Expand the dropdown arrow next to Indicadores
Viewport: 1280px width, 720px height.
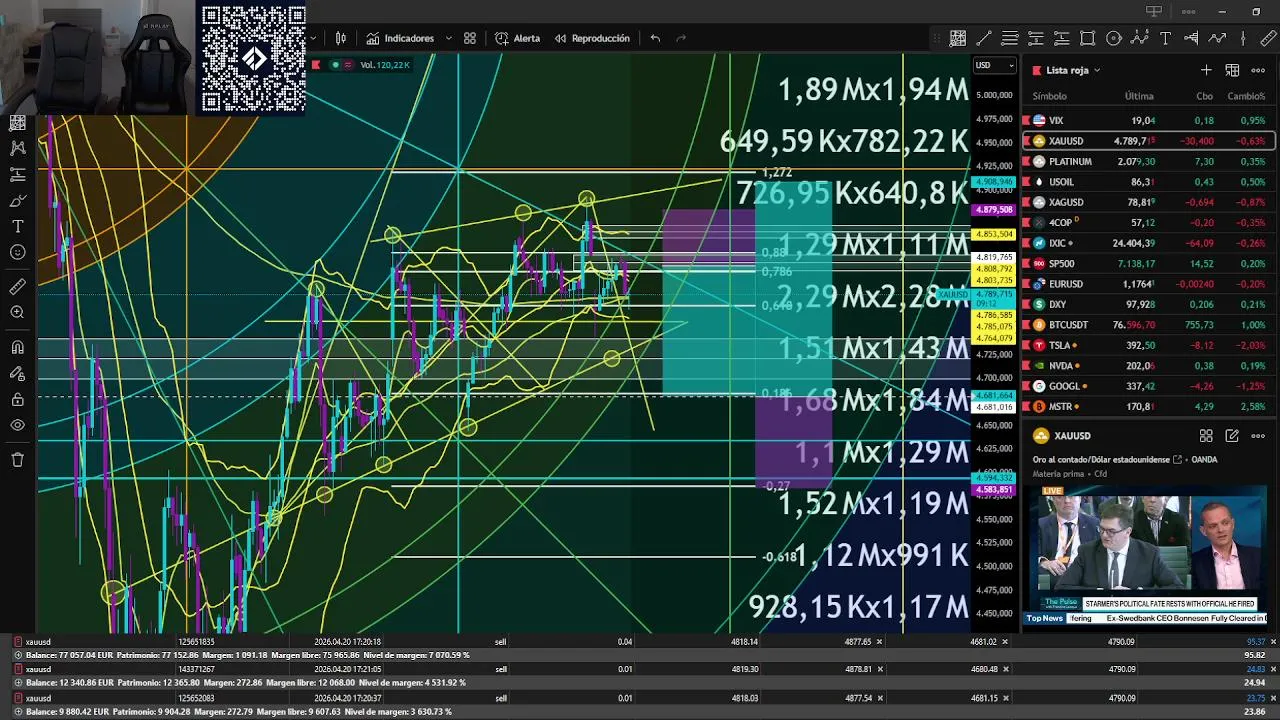[448, 38]
